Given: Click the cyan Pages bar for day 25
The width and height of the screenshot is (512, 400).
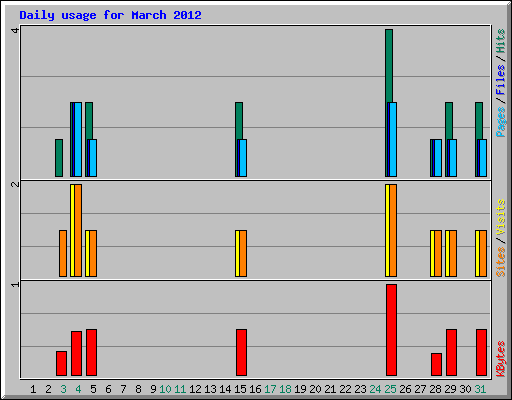Looking at the screenshot, I should [x=393, y=139].
